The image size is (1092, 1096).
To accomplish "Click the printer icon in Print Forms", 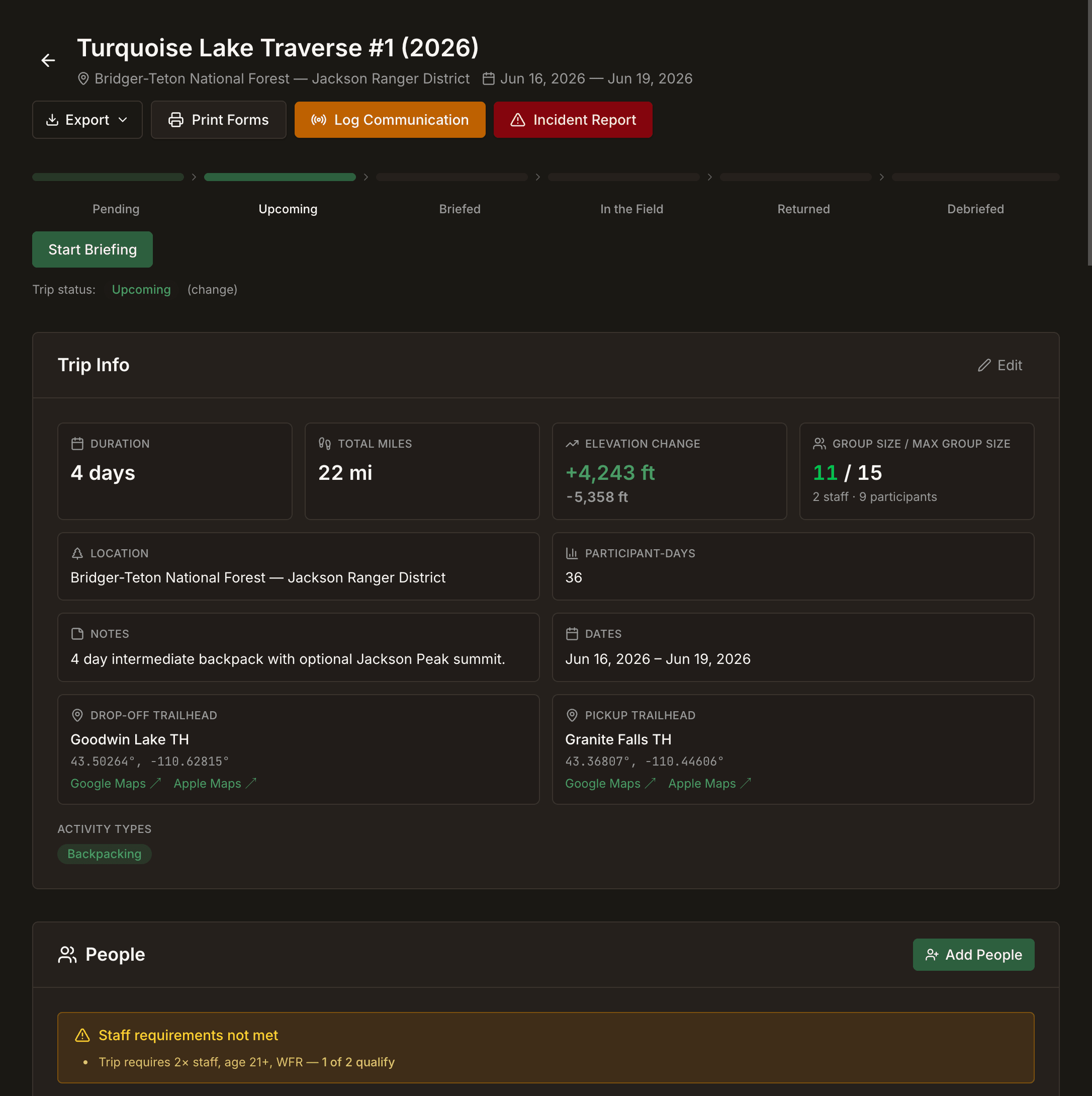I will pyautogui.click(x=176, y=120).
